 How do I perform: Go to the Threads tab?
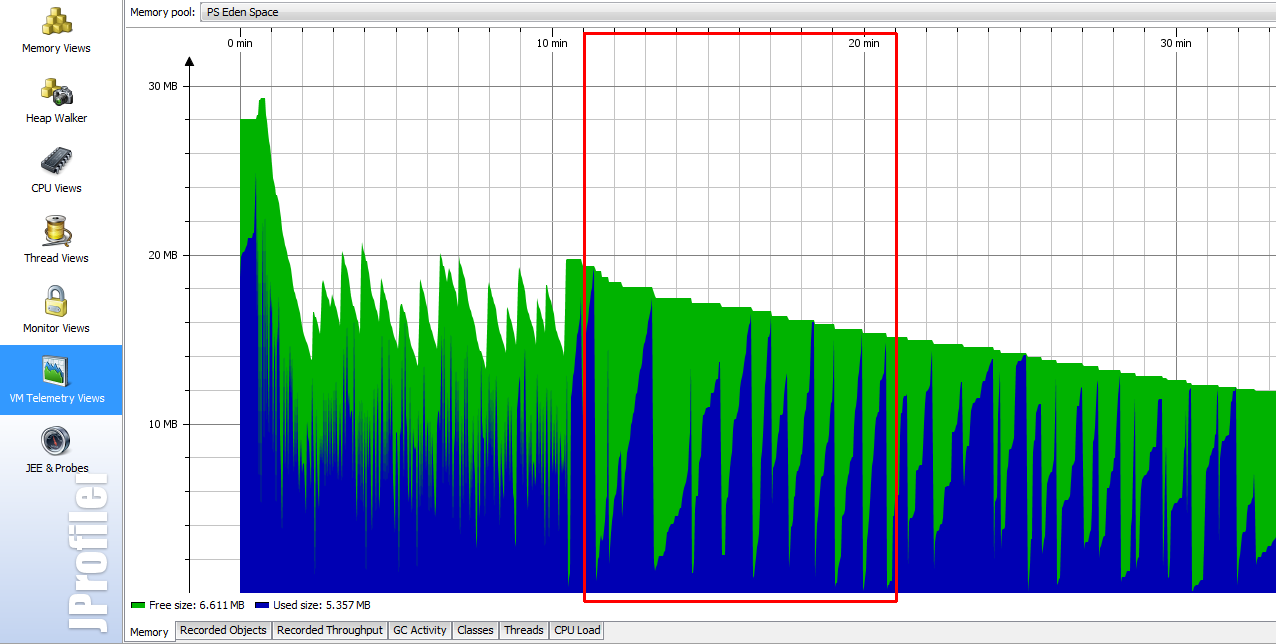pos(523,630)
